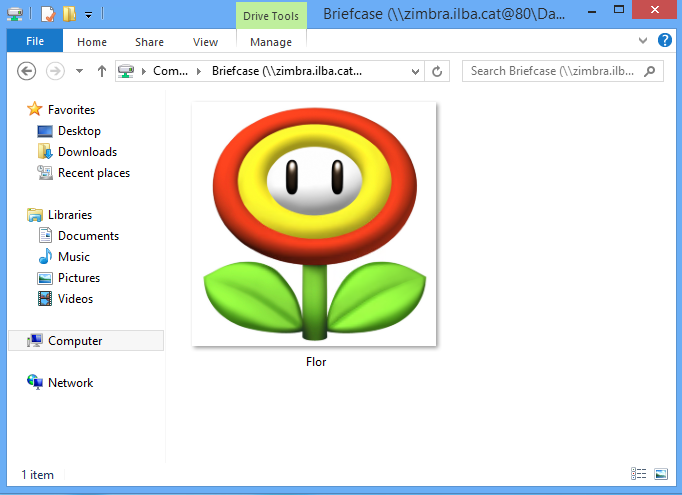Refresh the Briefcase folder
This screenshot has width=682, height=495.
(437, 71)
